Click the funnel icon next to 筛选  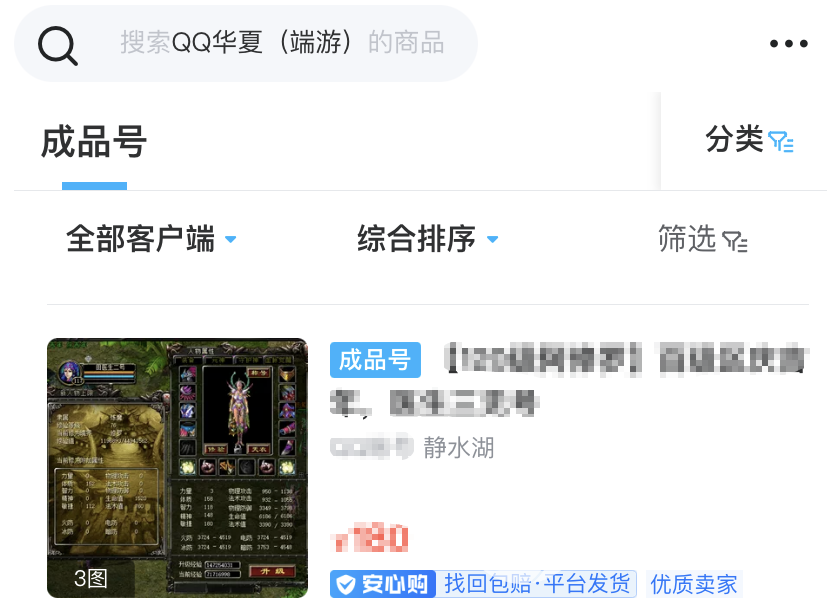[735, 242]
